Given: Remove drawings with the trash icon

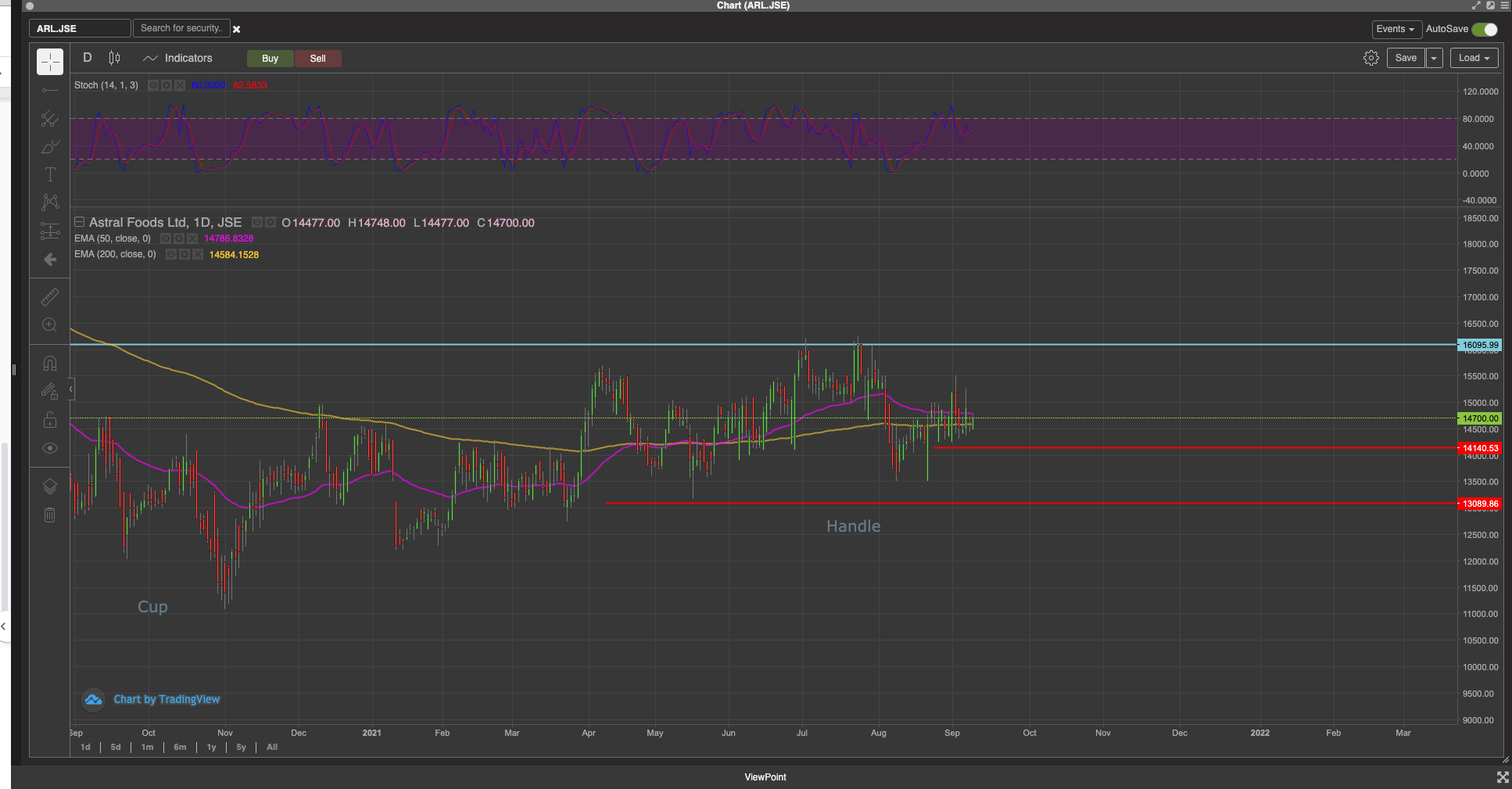Looking at the screenshot, I should (x=50, y=515).
